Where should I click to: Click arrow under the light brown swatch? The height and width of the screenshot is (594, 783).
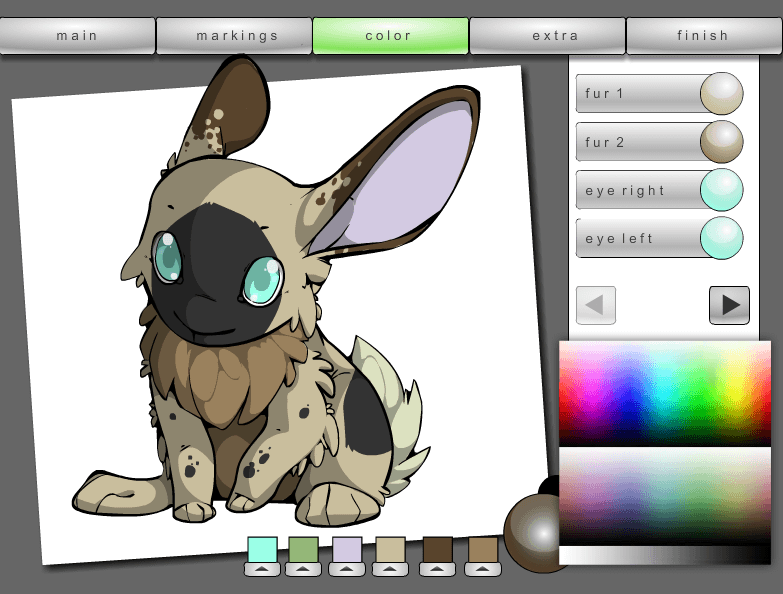pos(482,569)
